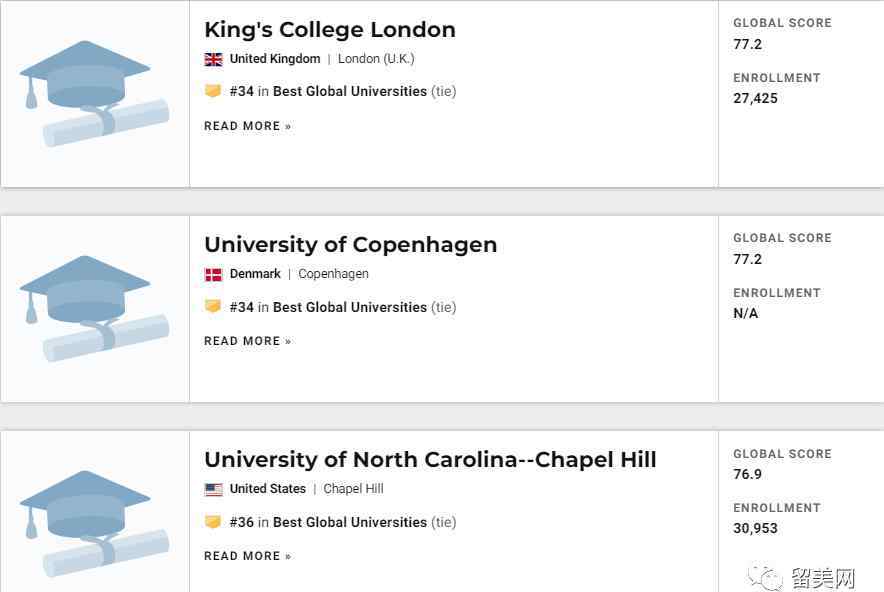Click the UNC Chapel Hill graduation cap image

(x=94, y=524)
